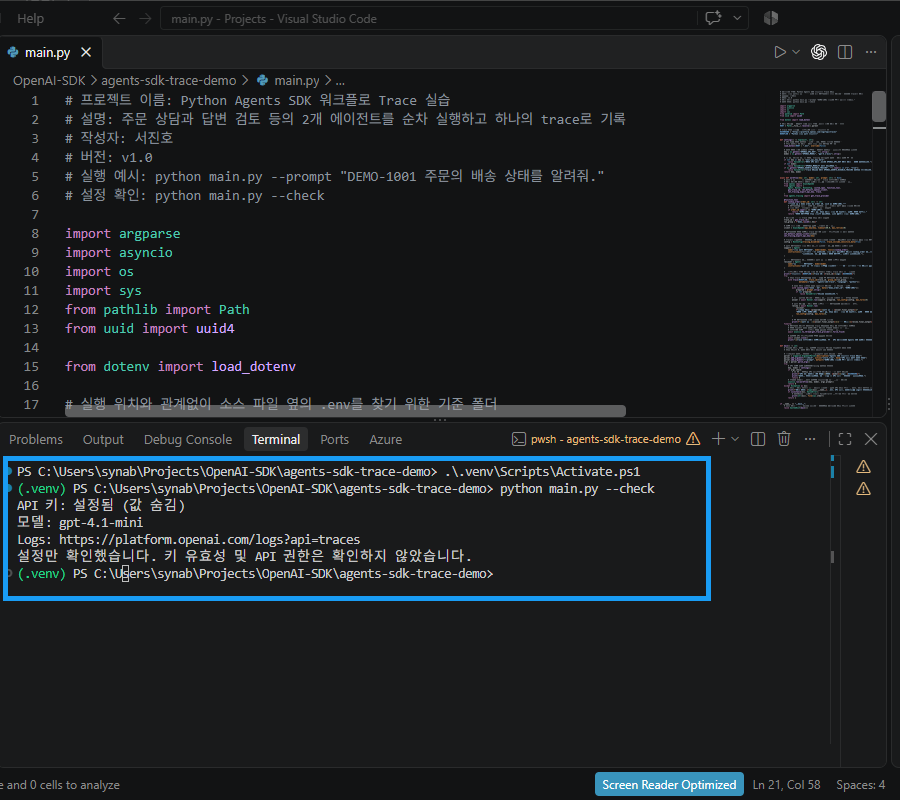Create a new terminal with the plus icon
The height and width of the screenshot is (800, 900).
click(x=718, y=440)
